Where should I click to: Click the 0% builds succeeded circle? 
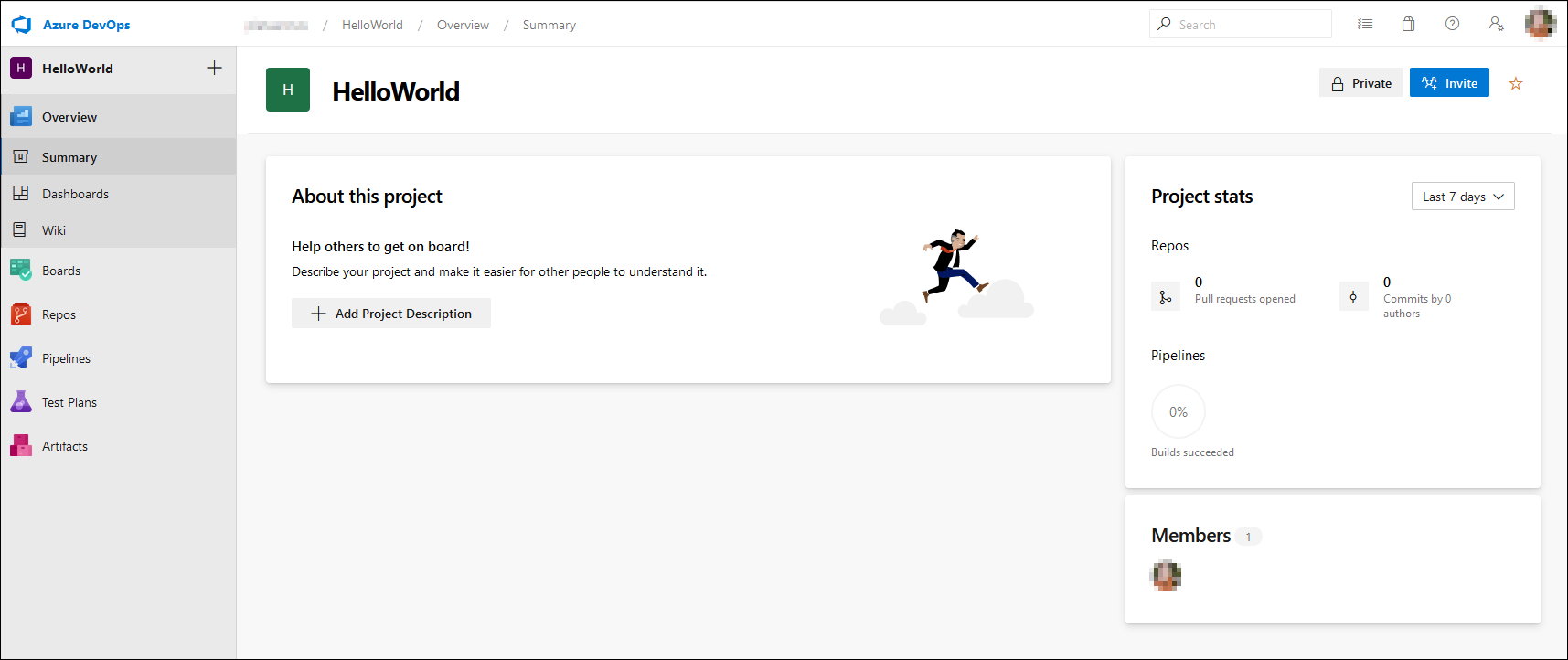(x=1179, y=411)
